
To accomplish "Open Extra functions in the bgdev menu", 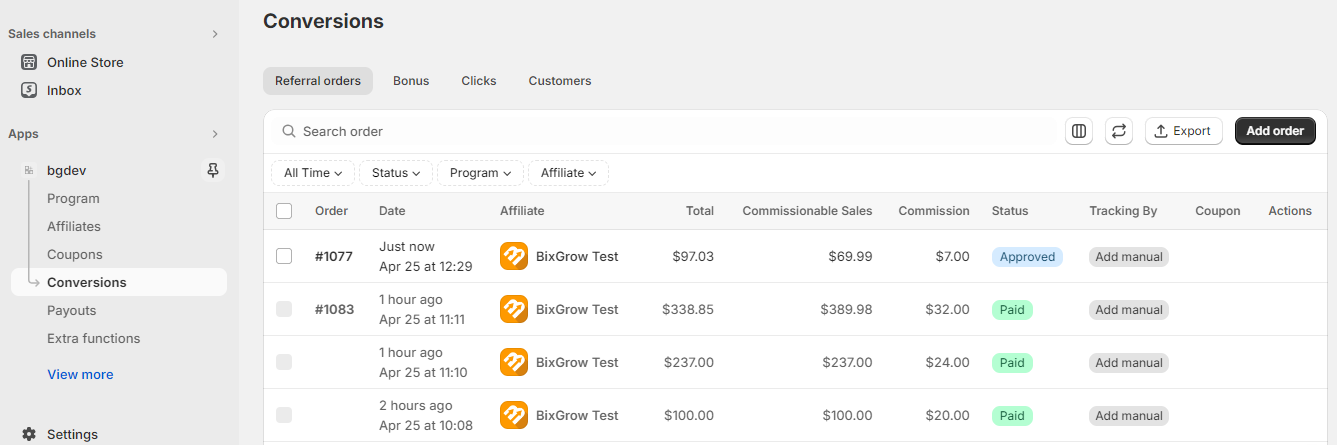I will pos(94,338).
